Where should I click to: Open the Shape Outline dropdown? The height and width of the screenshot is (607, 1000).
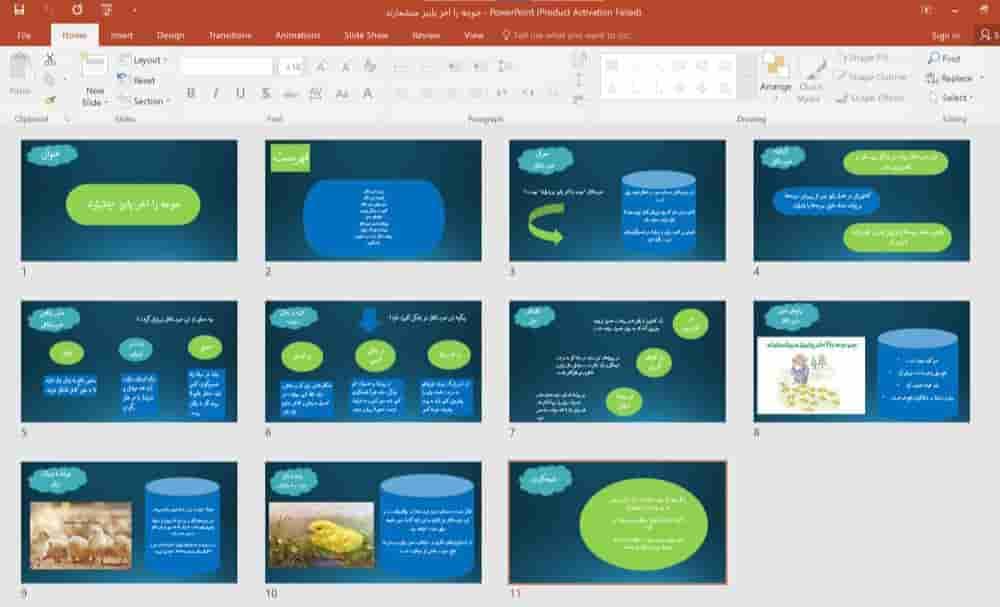pos(871,77)
